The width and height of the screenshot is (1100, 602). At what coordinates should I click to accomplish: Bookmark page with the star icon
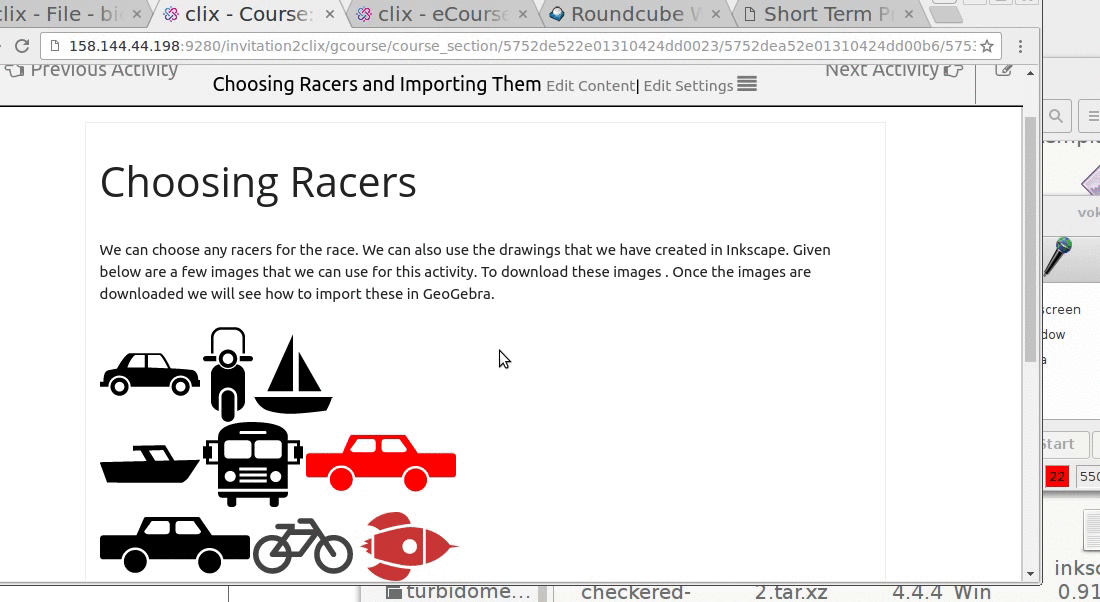[987, 46]
